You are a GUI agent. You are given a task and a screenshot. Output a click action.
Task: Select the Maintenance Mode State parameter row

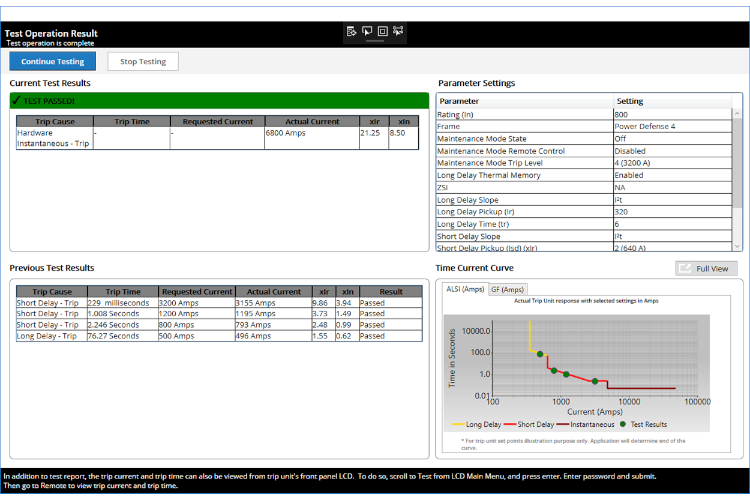(x=524, y=139)
